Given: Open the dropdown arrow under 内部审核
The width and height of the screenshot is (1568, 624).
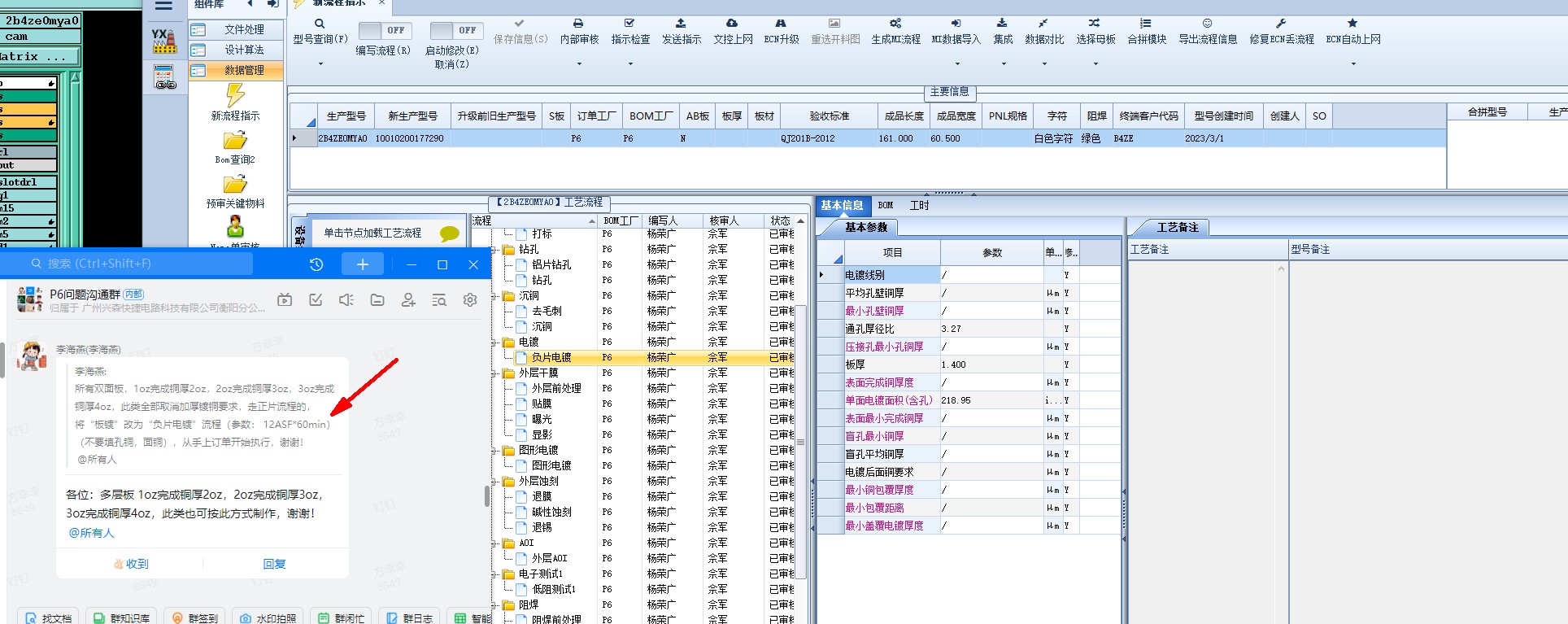Looking at the screenshot, I should (579, 63).
